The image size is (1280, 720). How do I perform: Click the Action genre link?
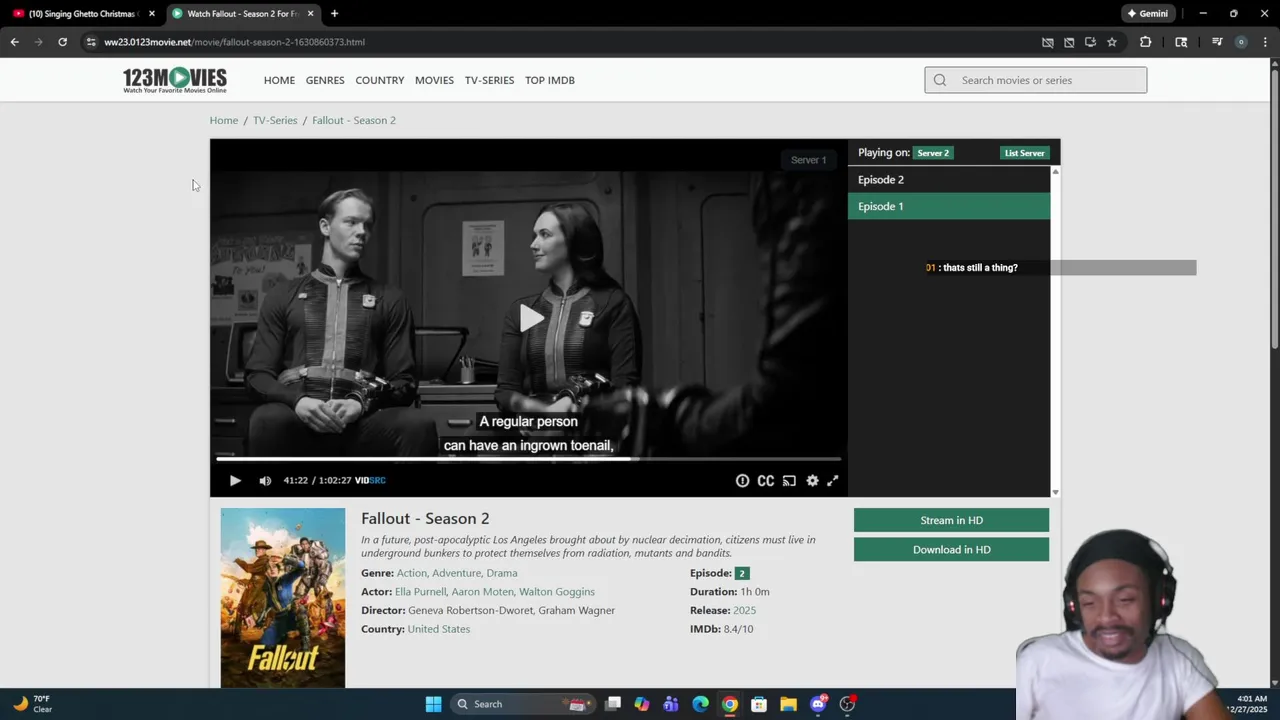411,573
